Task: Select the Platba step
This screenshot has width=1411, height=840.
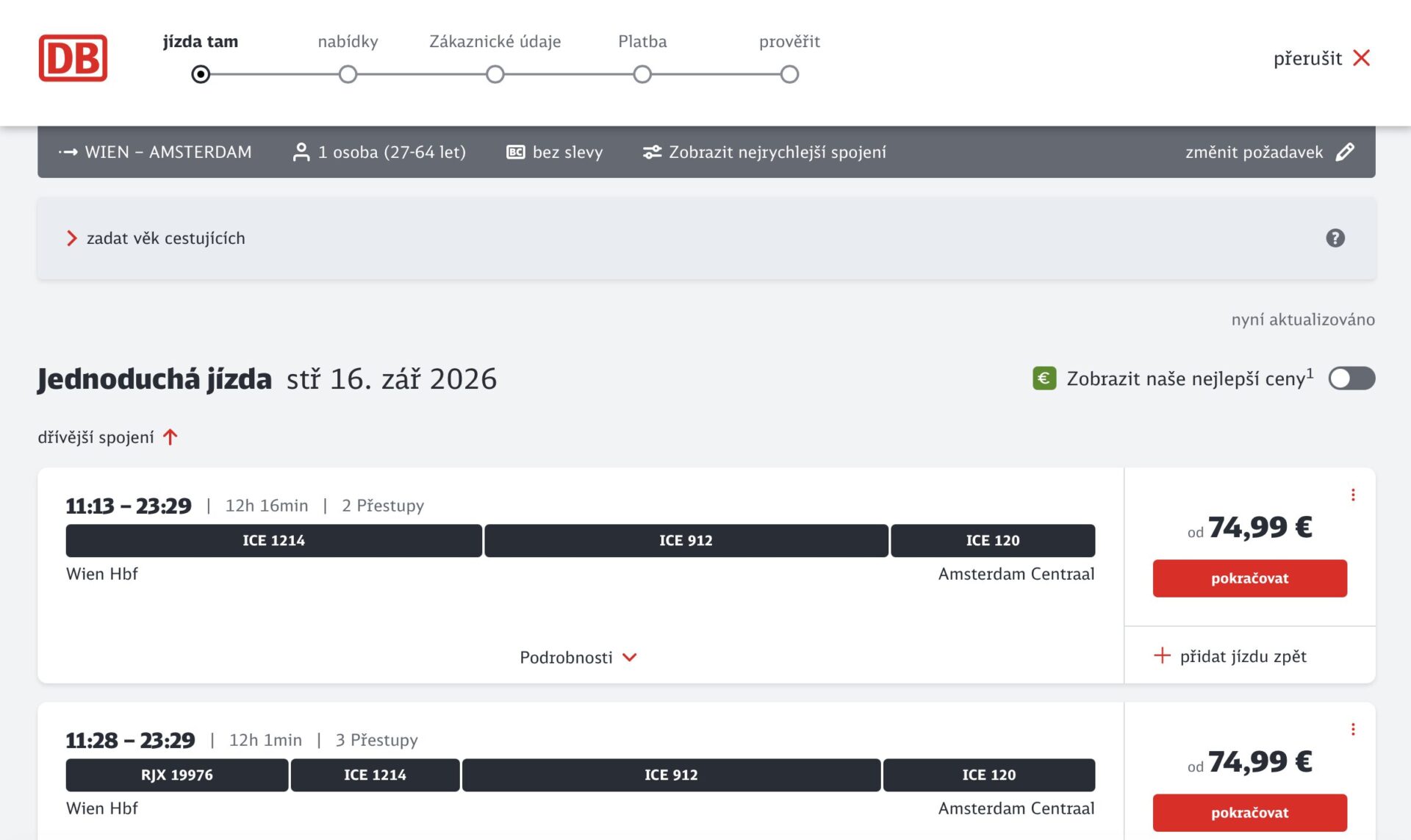Action: [x=642, y=42]
